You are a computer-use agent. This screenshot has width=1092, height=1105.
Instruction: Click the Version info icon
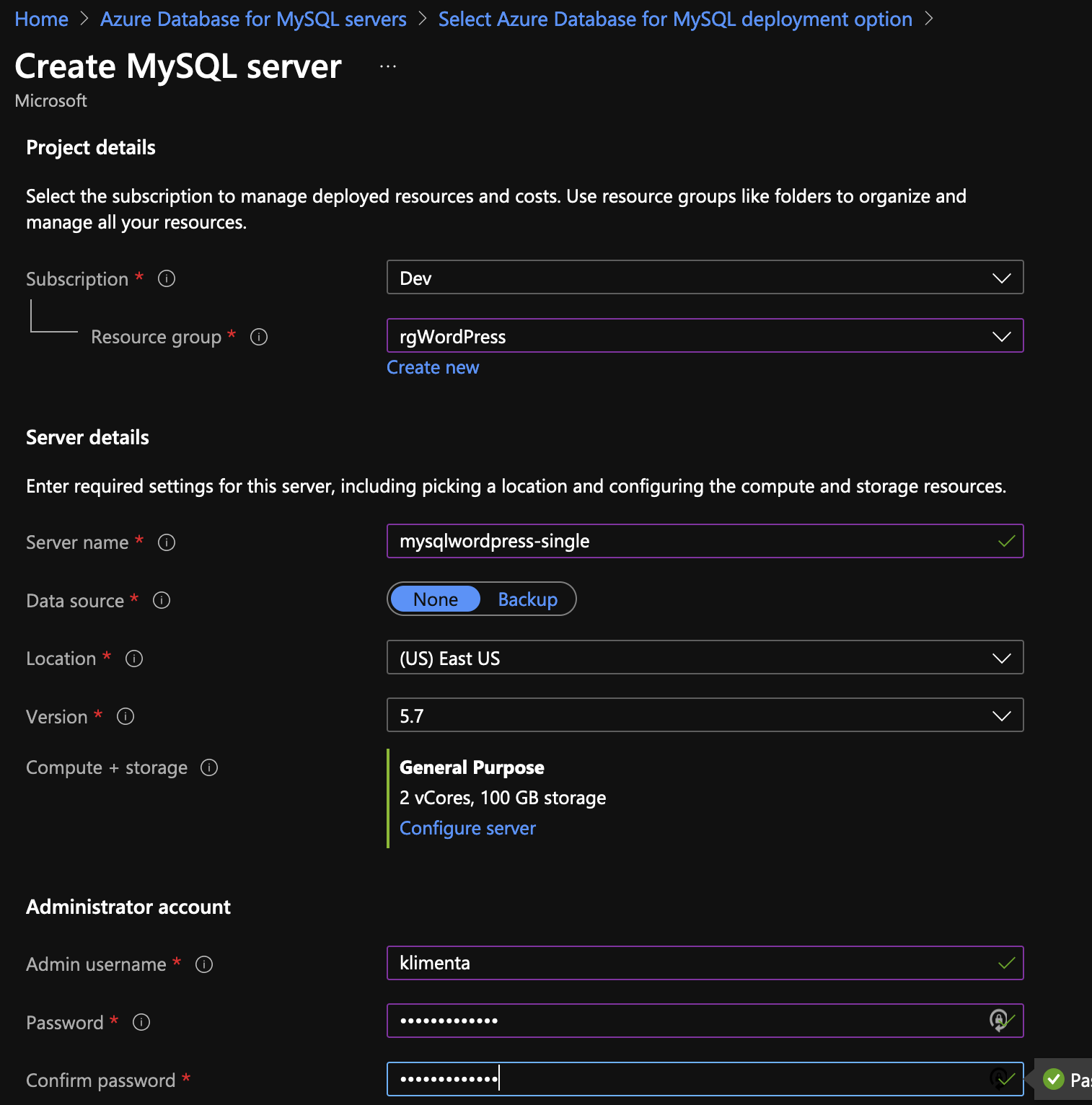pos(126,716)
